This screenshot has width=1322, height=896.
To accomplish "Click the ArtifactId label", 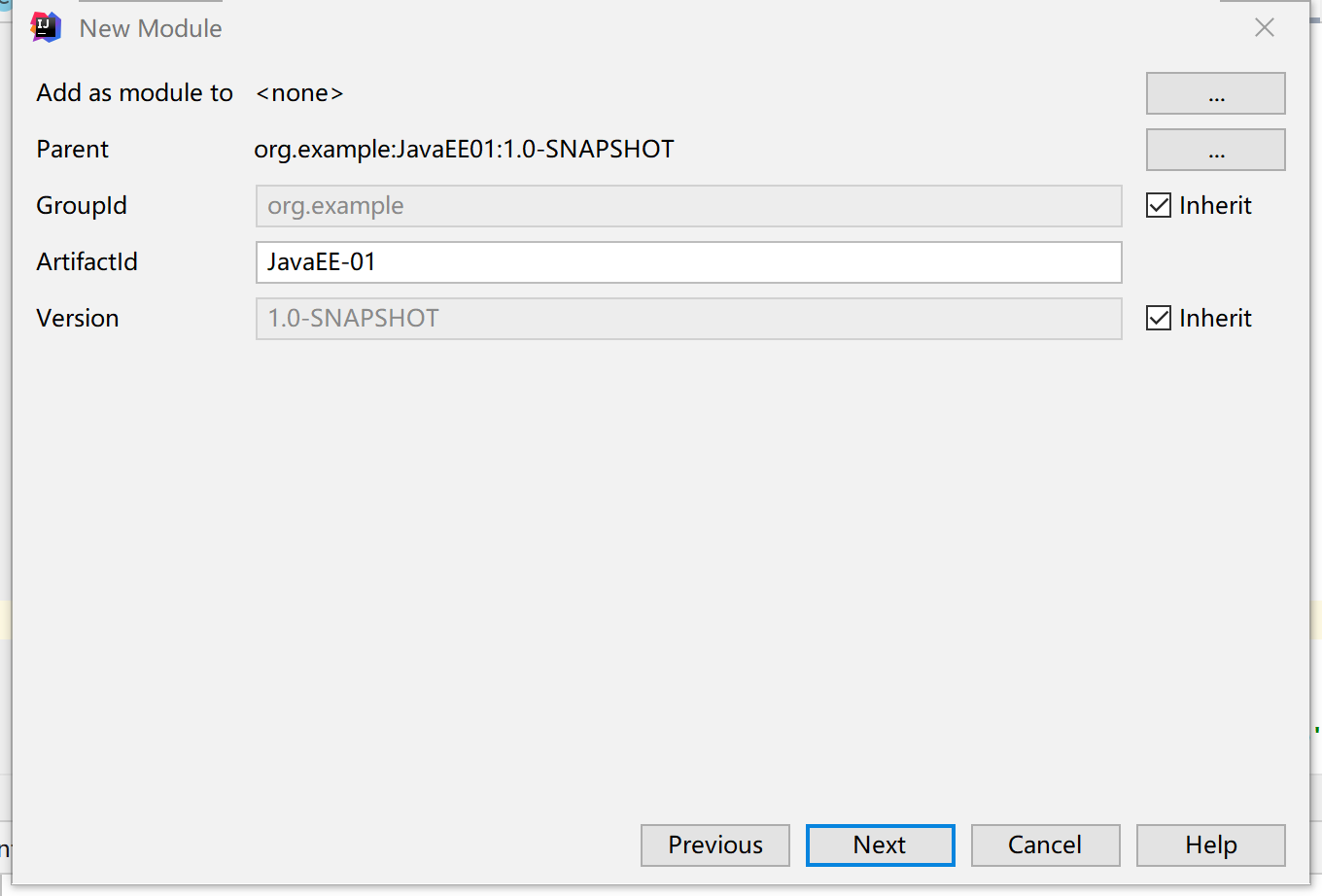I will [x=87, y=262].
